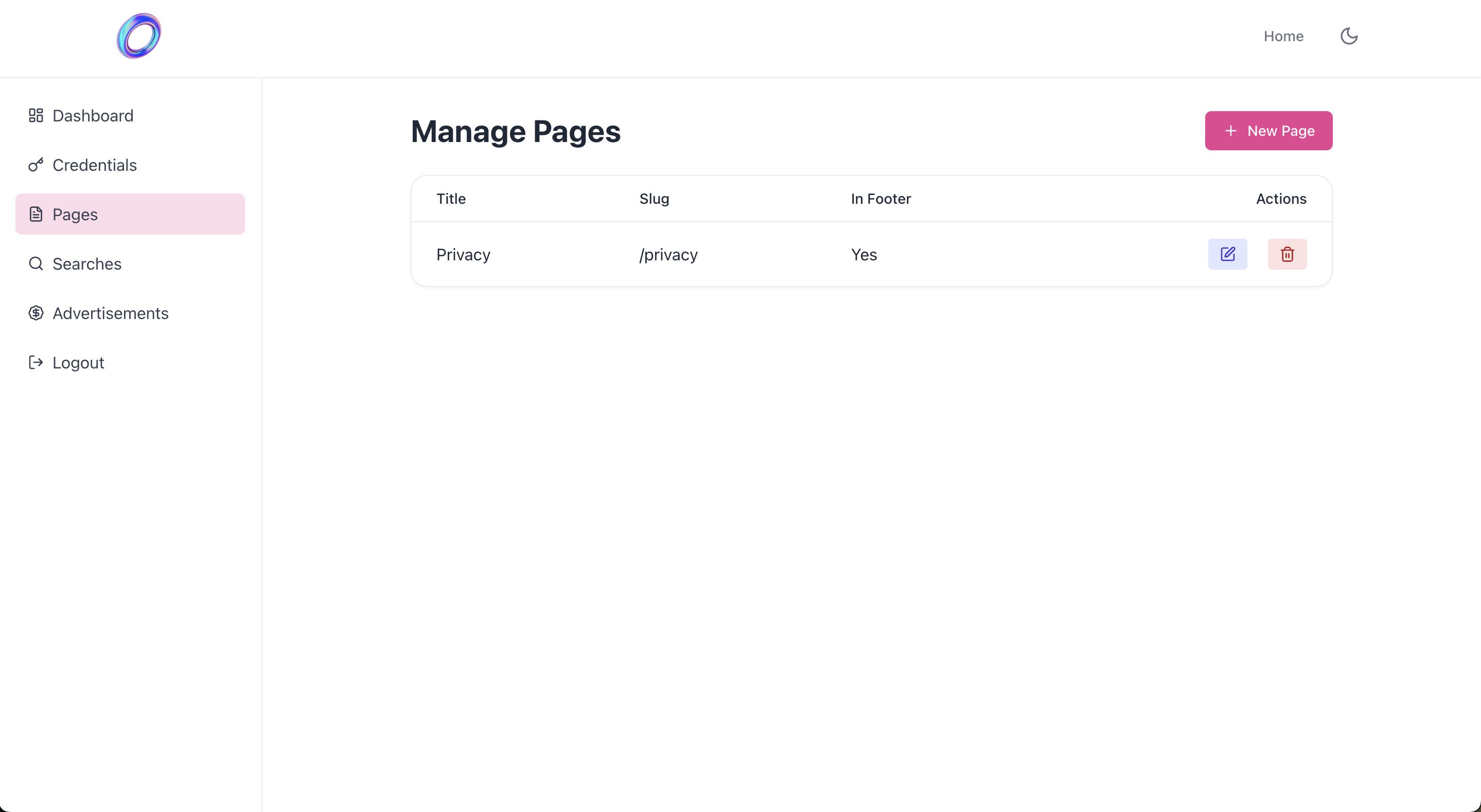1481x812 pixels.
Task: Click the Credentials key icon
Action: pos(36,165)
